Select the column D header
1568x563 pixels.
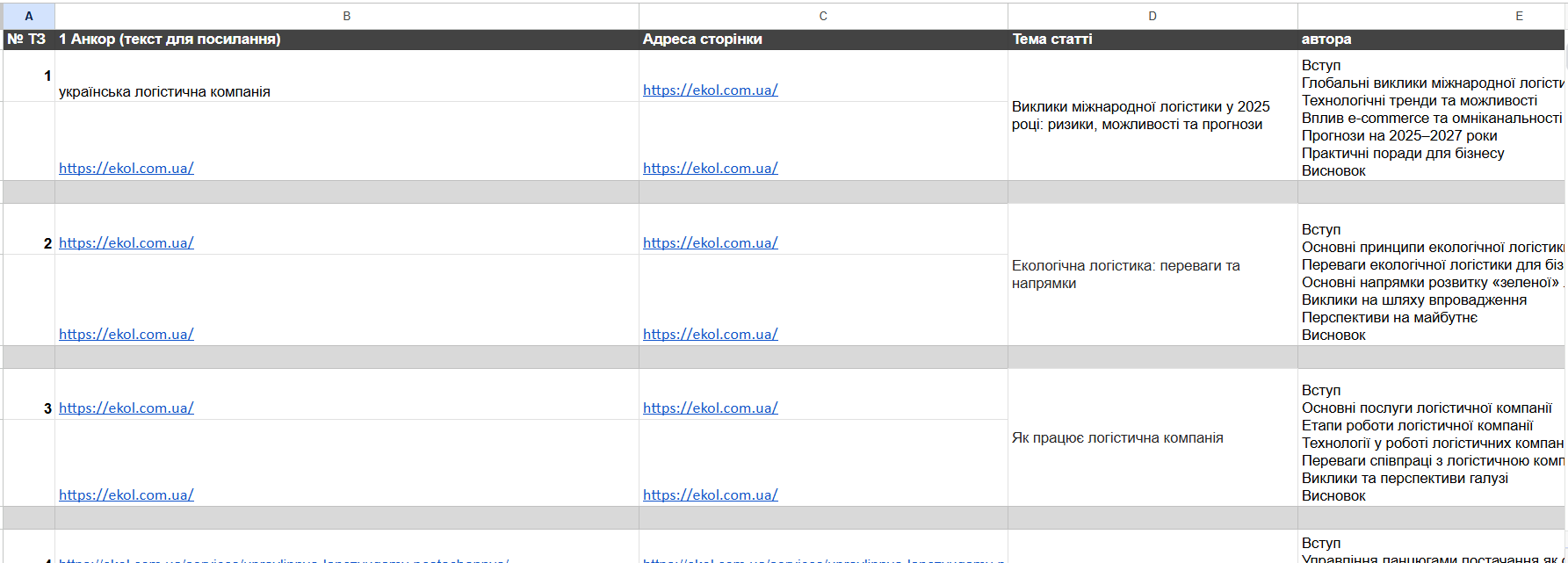(1152, 16)
